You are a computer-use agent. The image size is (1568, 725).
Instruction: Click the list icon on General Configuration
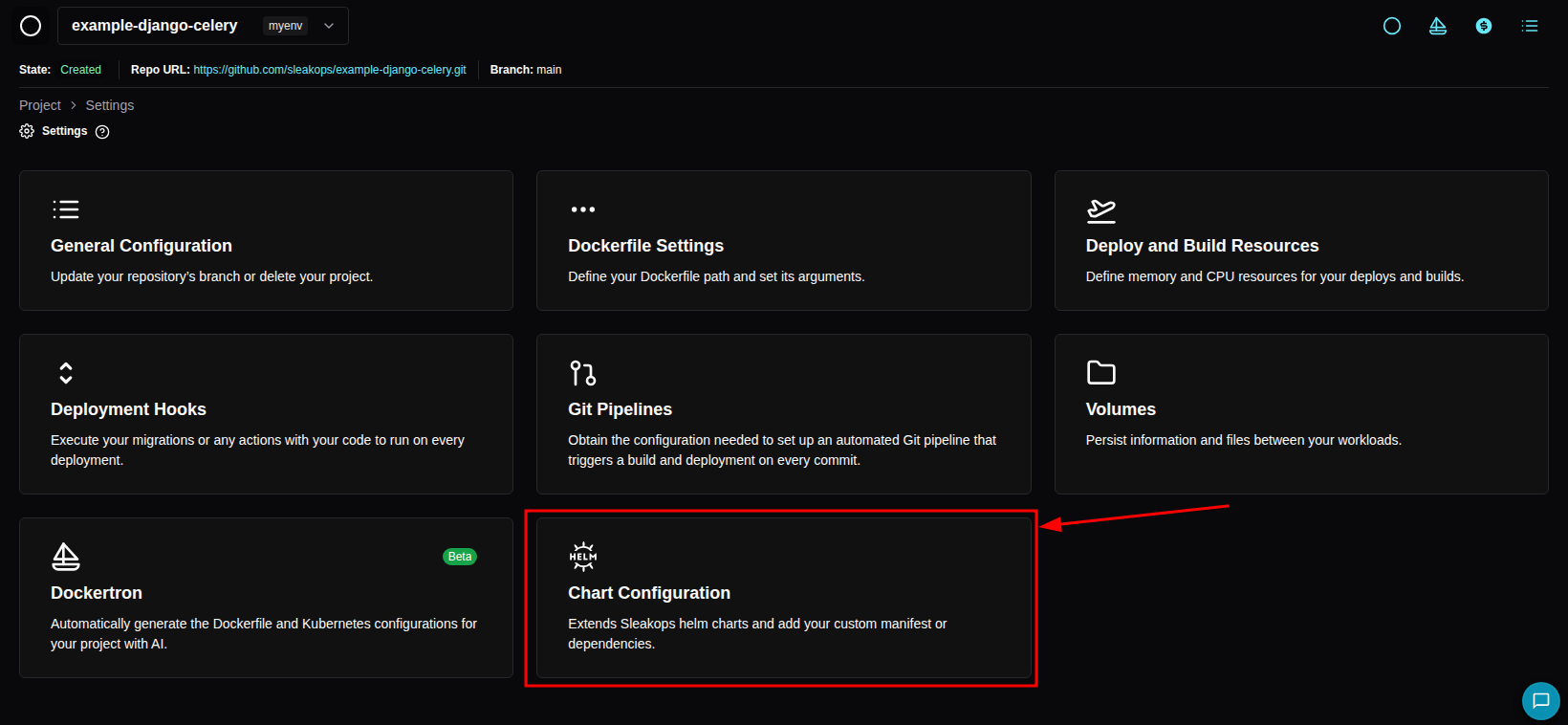(x=66, y=209)
